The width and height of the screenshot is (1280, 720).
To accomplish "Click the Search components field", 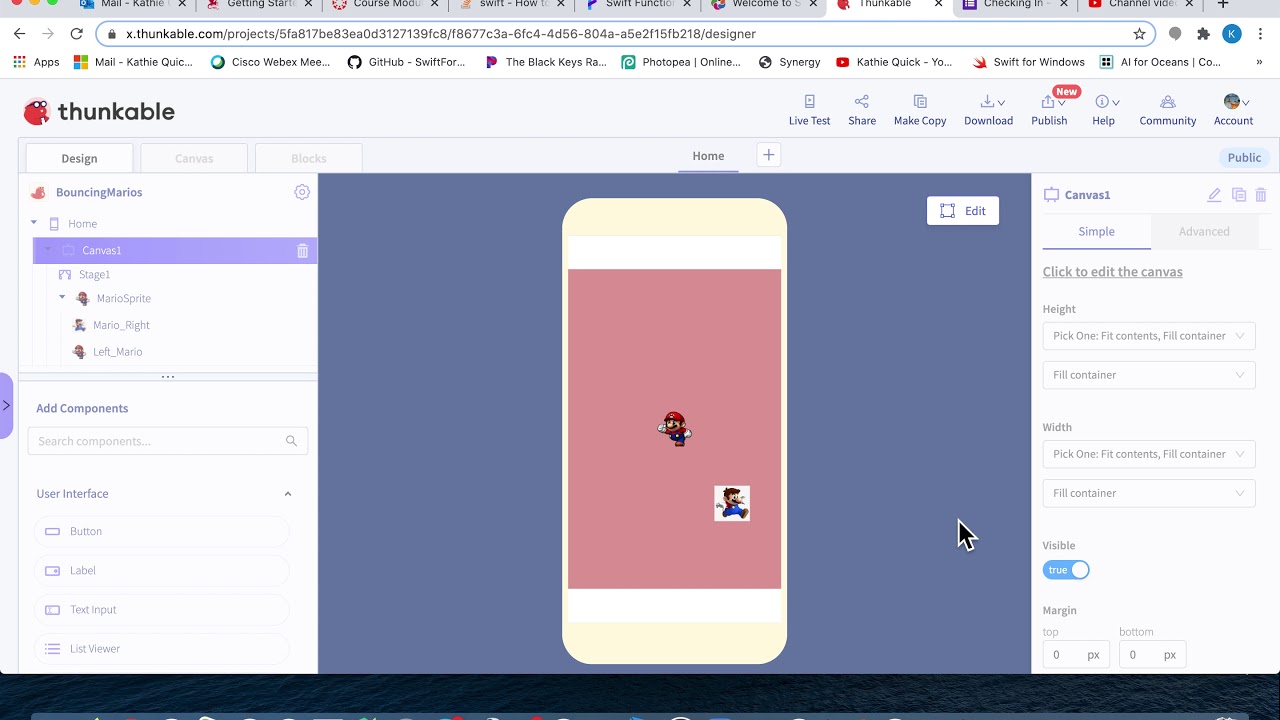I will point(168,441).
